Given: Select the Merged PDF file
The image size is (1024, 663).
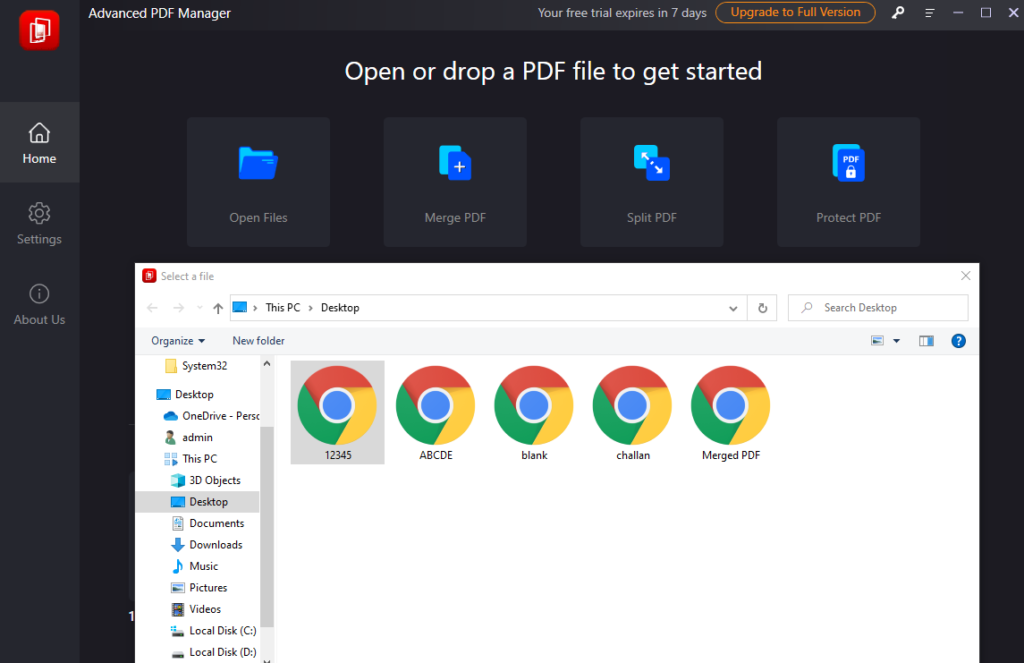Looking at the screenshot, I should point(731,413).
